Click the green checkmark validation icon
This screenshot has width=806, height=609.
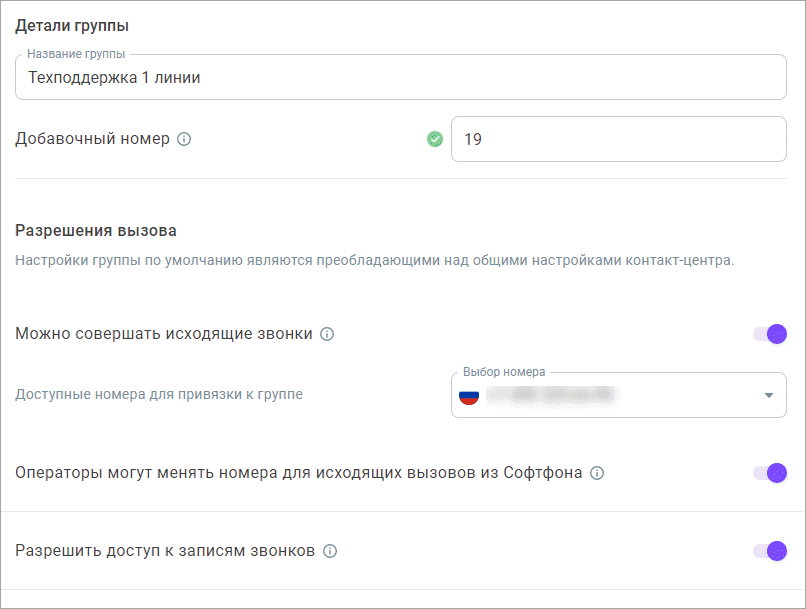435,139
